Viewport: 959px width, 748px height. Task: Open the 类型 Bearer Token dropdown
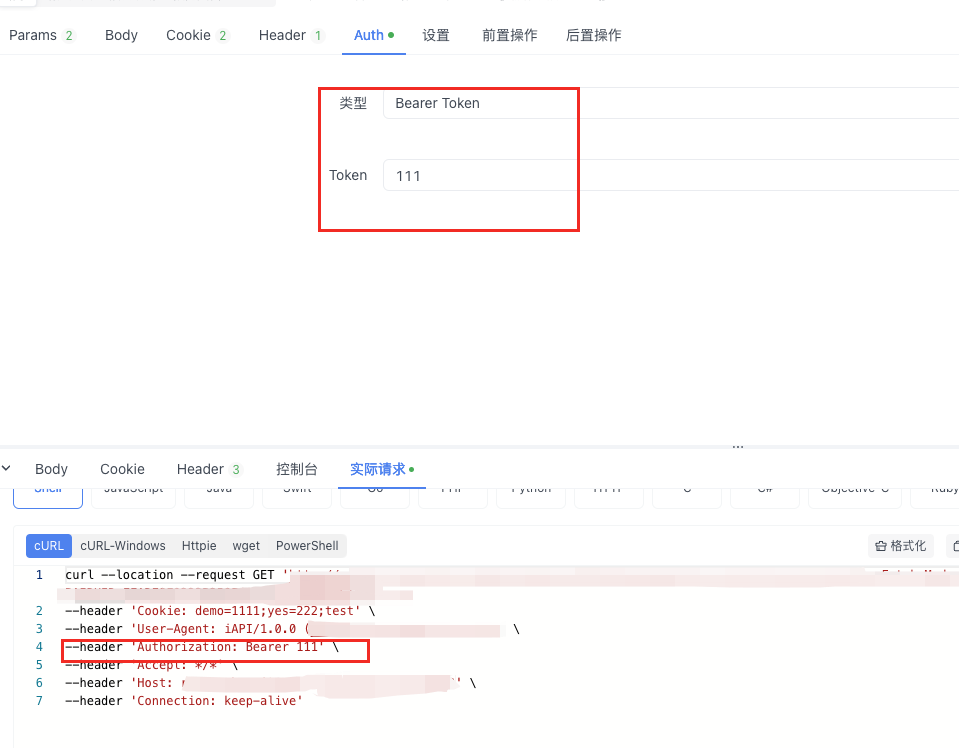point(670,103)
